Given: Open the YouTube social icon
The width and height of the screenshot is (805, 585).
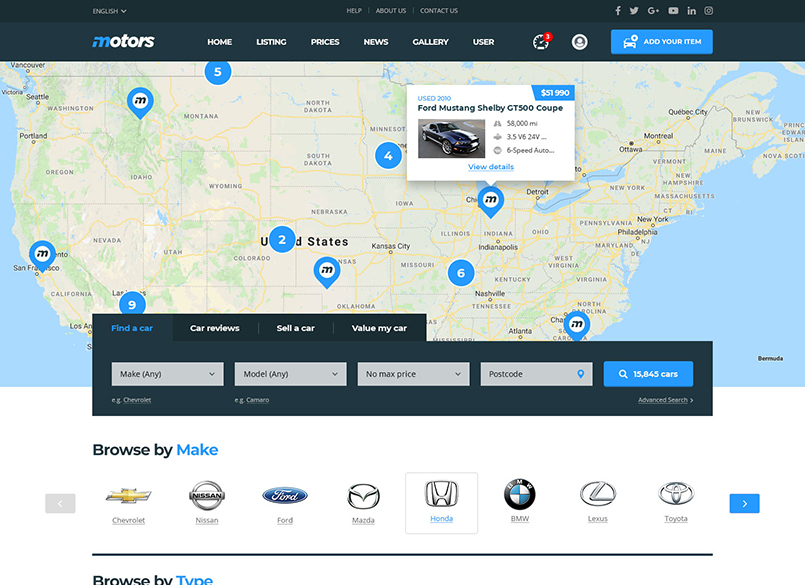Looking at the screenshot, I should [673, 11].
